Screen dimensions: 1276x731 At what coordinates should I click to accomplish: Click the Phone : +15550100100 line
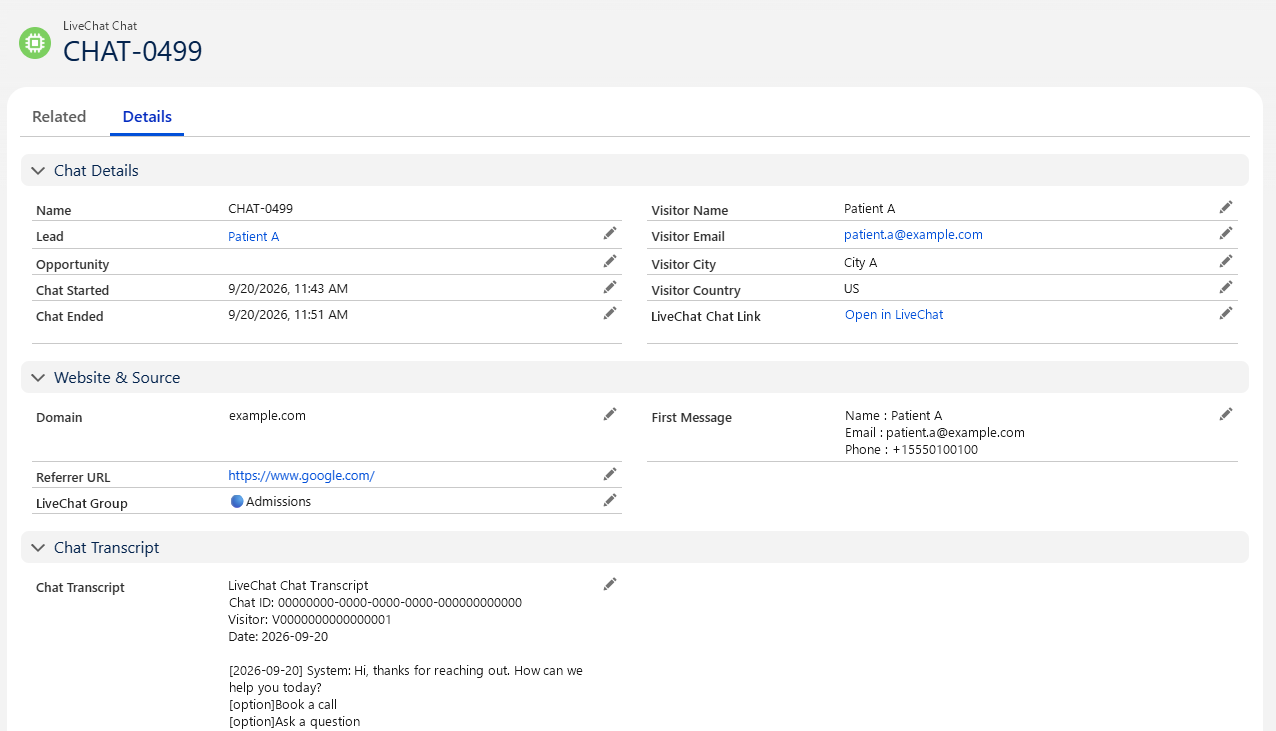click(911, 450)
